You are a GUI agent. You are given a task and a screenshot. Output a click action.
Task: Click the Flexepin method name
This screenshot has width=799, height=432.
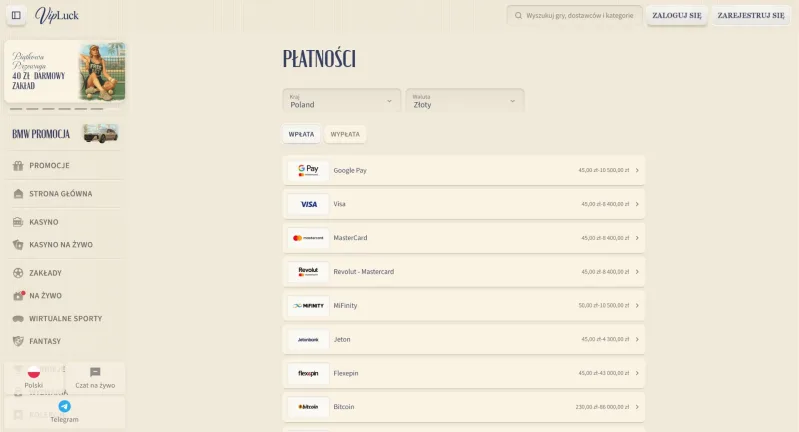pos(346,373)
